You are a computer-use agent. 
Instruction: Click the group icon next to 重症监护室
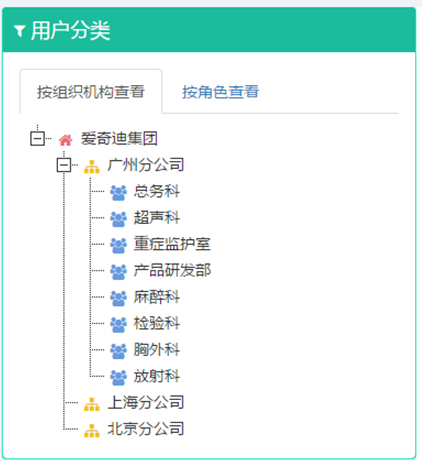tap(118, 245)
